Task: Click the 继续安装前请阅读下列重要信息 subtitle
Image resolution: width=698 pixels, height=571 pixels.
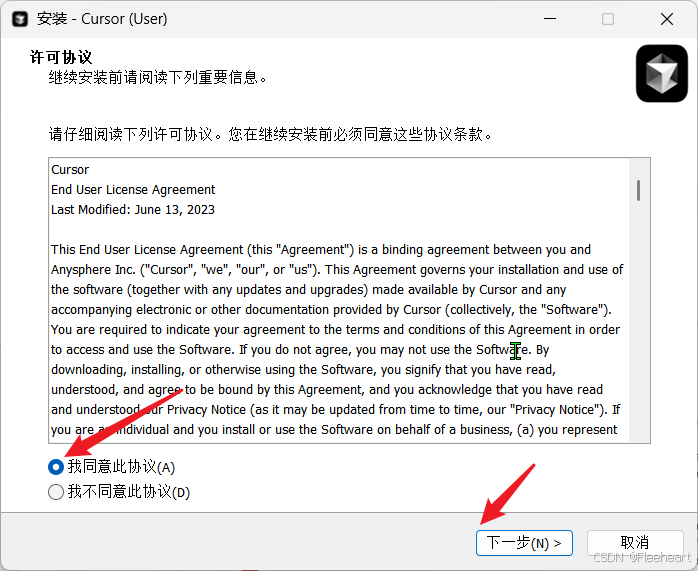Action: pos(158,78)
